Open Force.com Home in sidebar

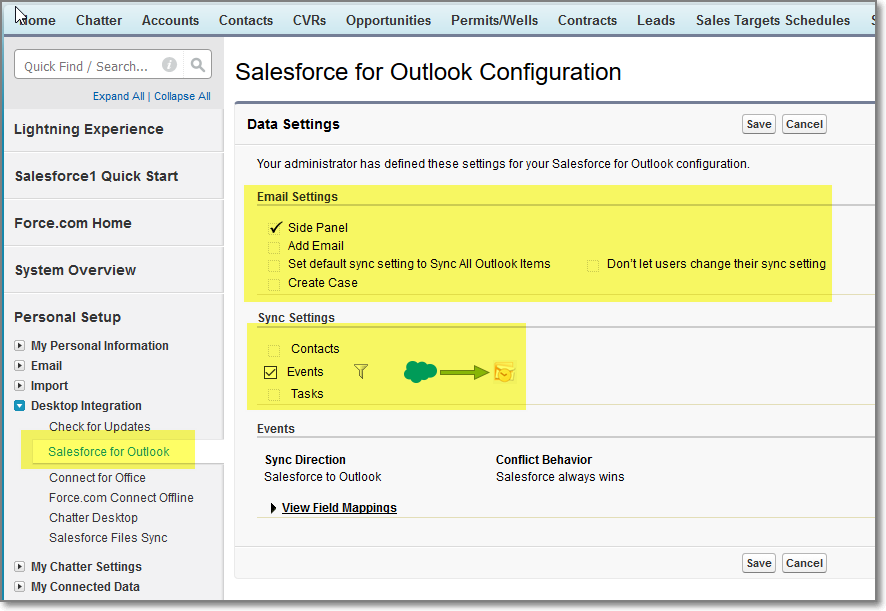click(73, 223)
